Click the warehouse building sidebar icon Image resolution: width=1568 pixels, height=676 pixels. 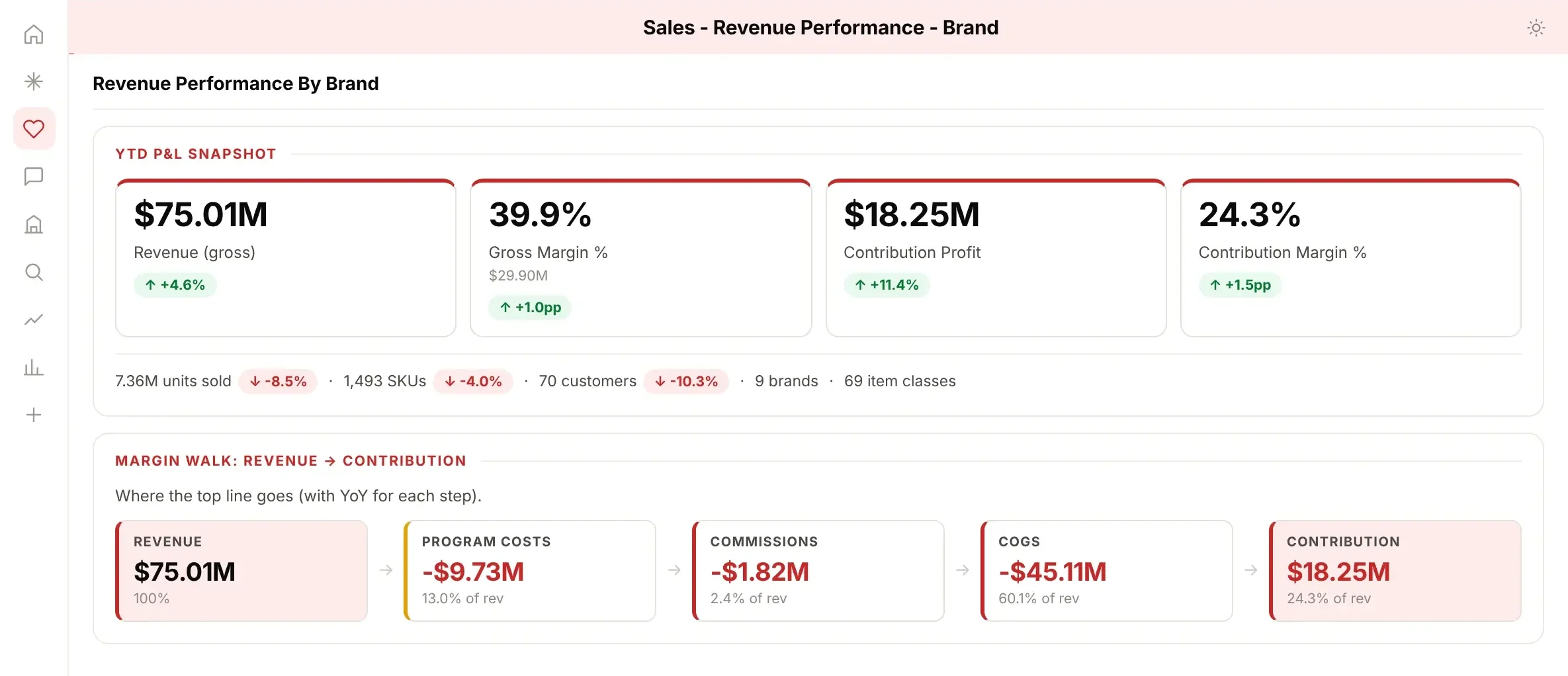coord(34,224)
